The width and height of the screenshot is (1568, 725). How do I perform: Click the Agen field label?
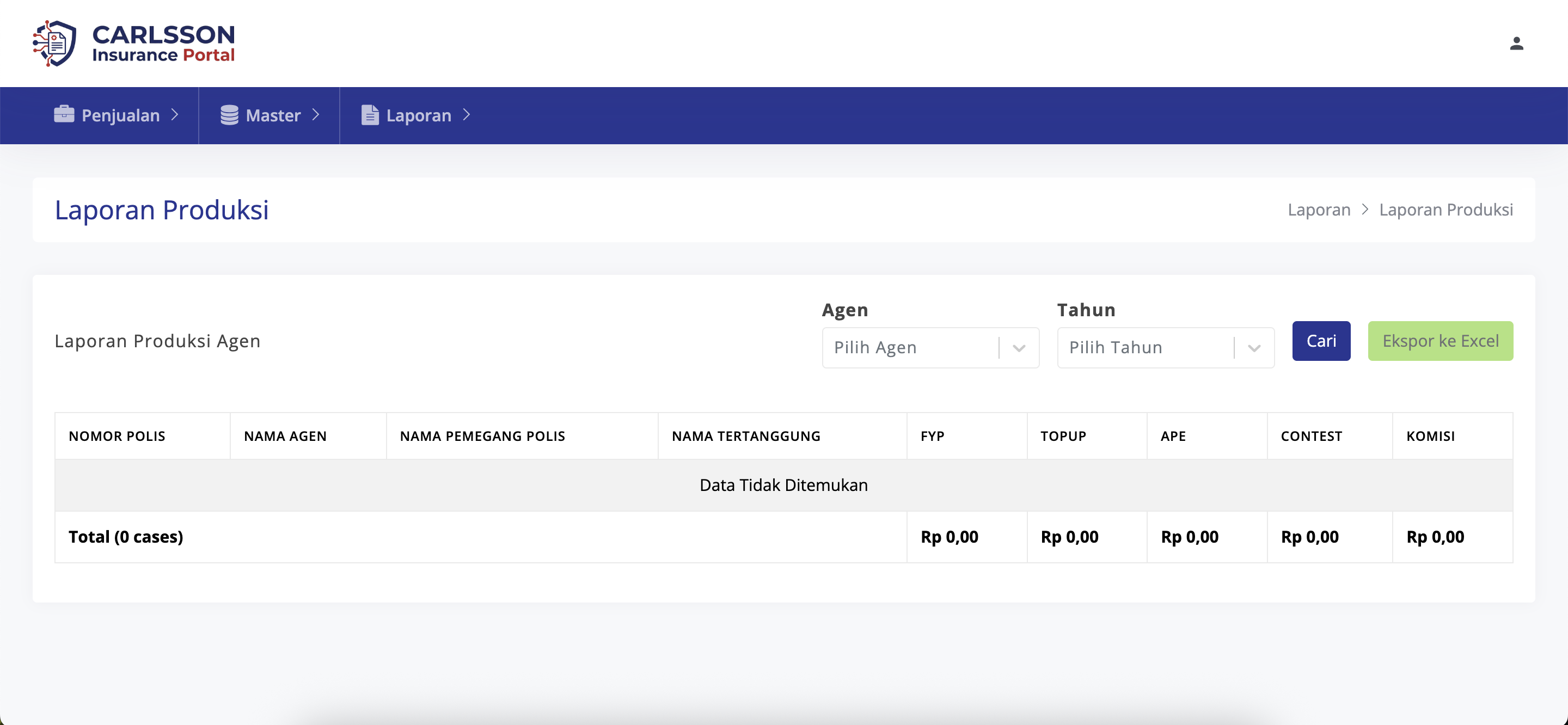tap(845, 310)
